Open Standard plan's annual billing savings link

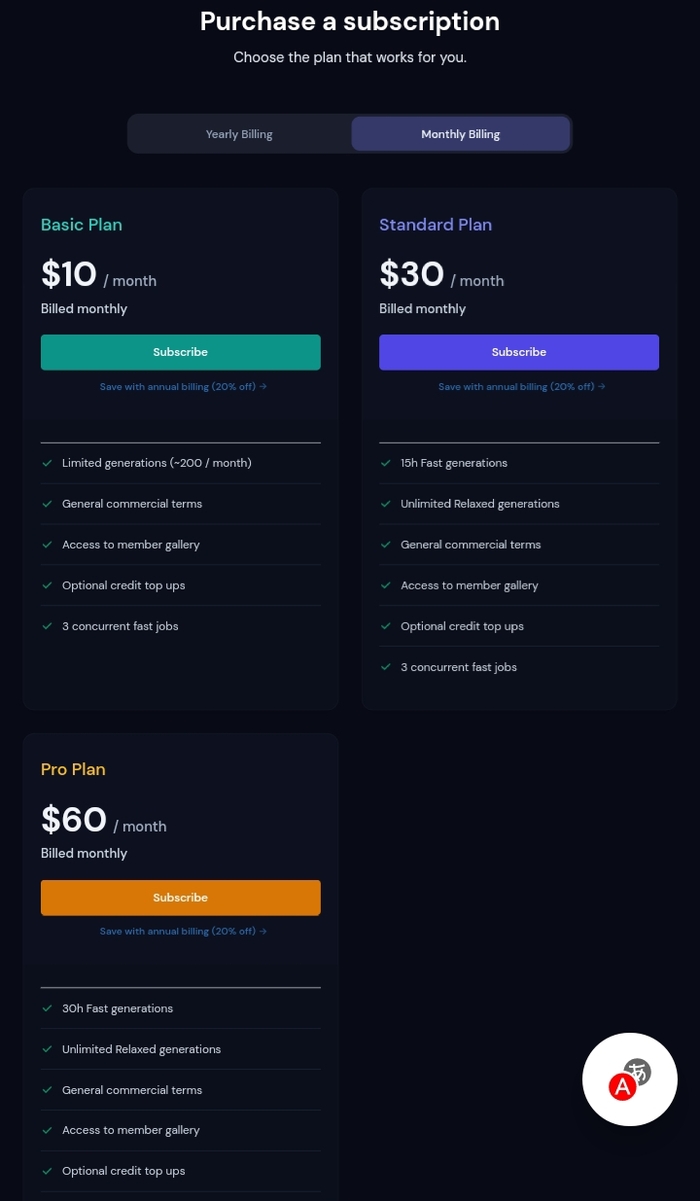click(x=522, y=387)
